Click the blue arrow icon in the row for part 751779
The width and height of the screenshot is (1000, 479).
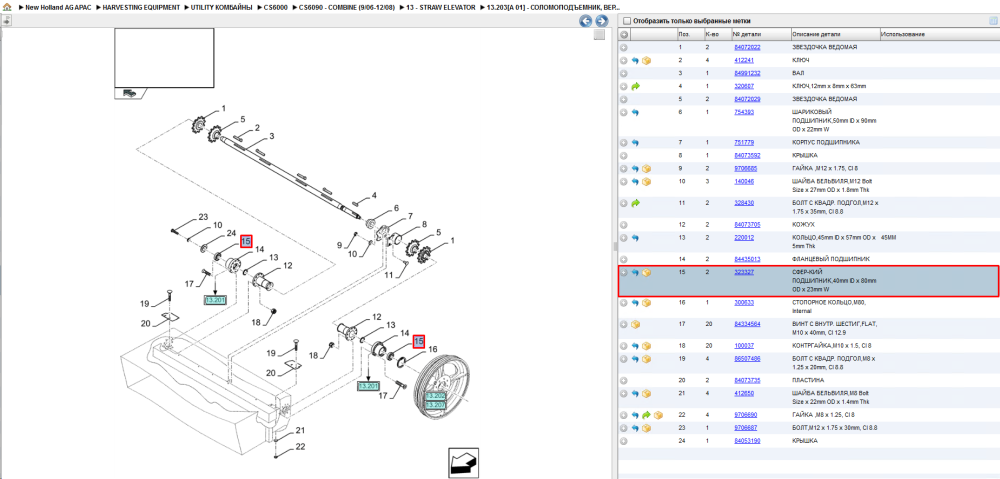tap(635, 142)
